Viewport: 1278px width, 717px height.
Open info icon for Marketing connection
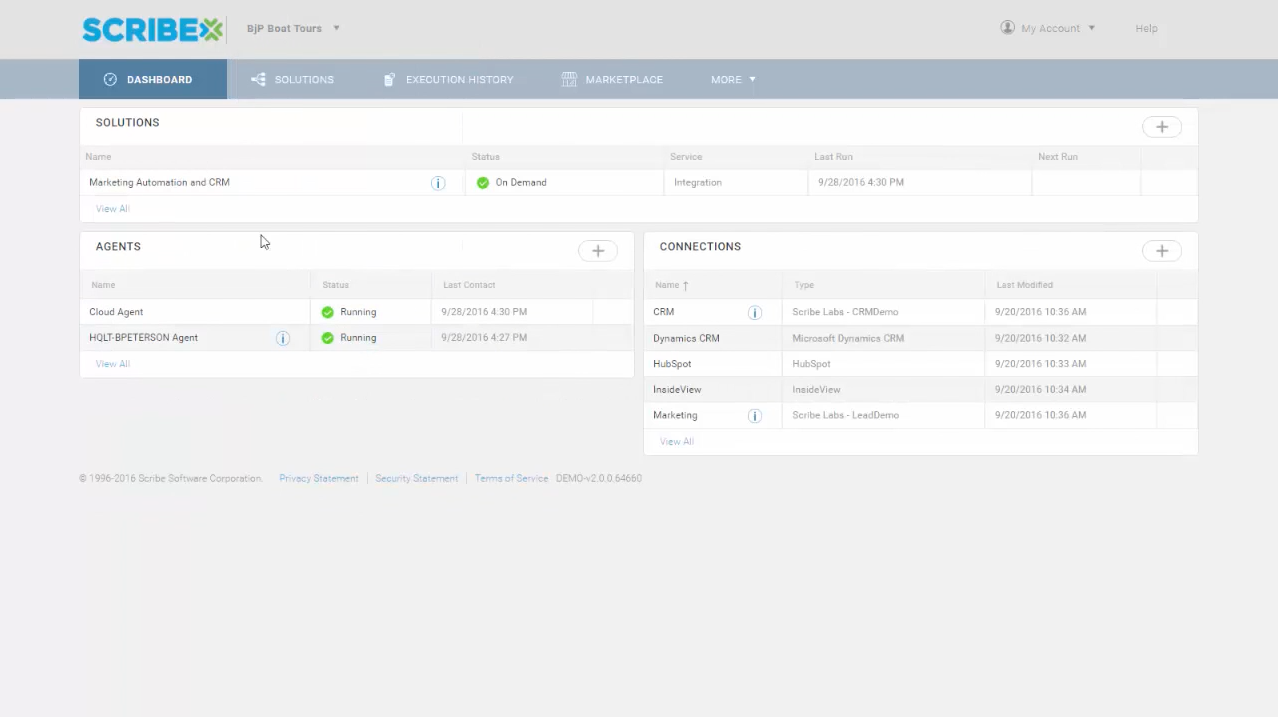click(x=755, y=416)
